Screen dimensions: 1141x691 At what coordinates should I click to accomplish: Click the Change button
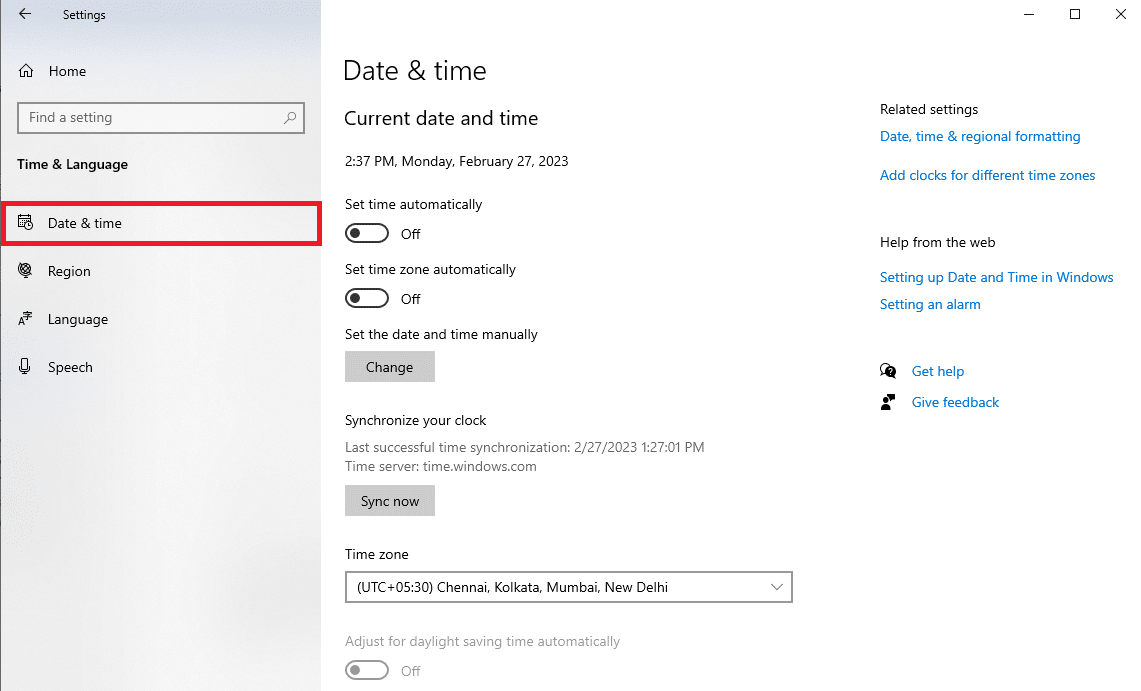(389, 367)
